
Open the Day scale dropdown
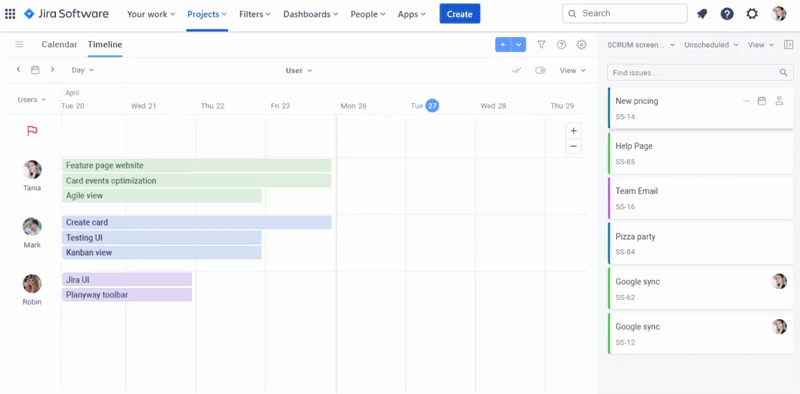click(x=83, y=70)
